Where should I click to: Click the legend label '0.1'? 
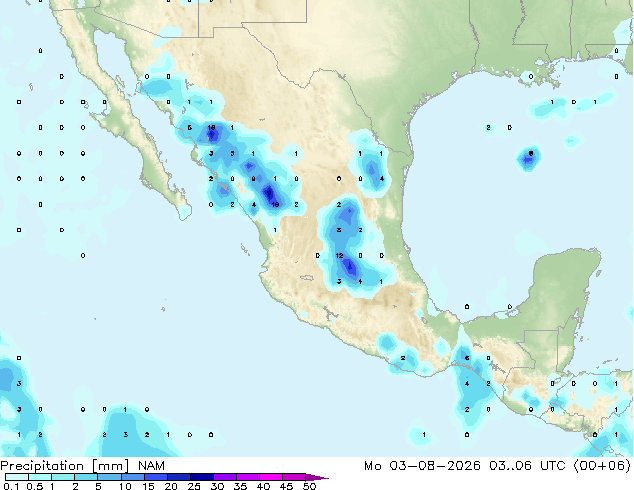pos(11,486)
